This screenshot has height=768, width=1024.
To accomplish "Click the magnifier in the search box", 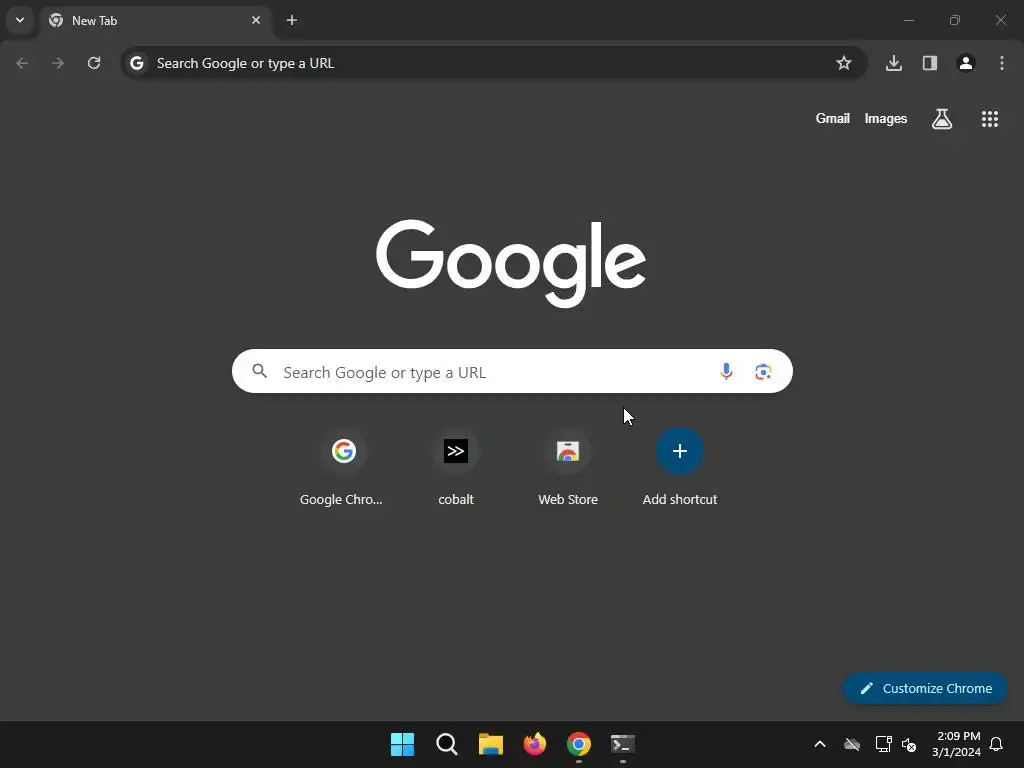I will [x=260, y=372].
